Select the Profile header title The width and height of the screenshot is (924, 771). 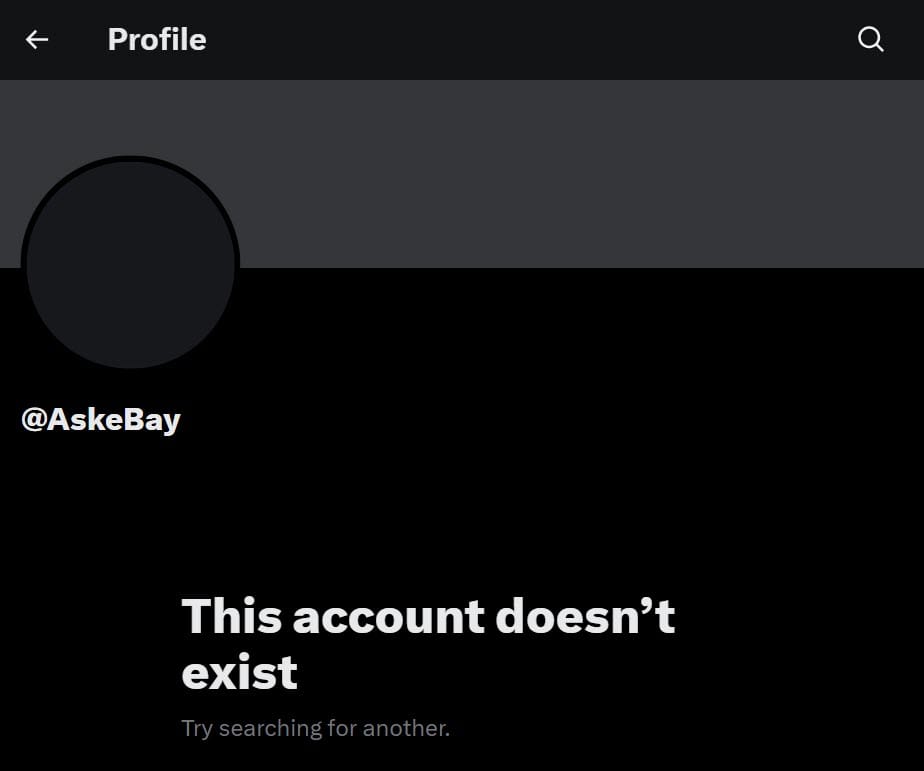(157, 39)
